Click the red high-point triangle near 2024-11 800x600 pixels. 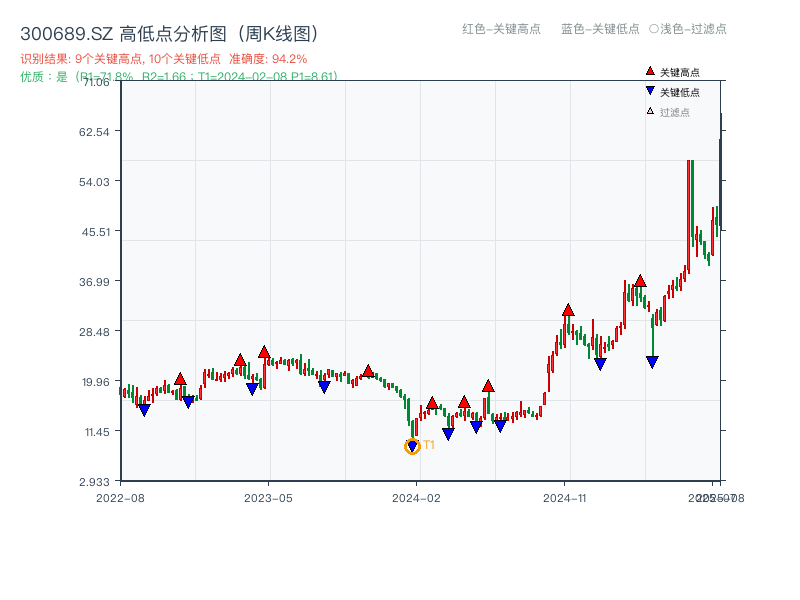(x=568, y=310)
